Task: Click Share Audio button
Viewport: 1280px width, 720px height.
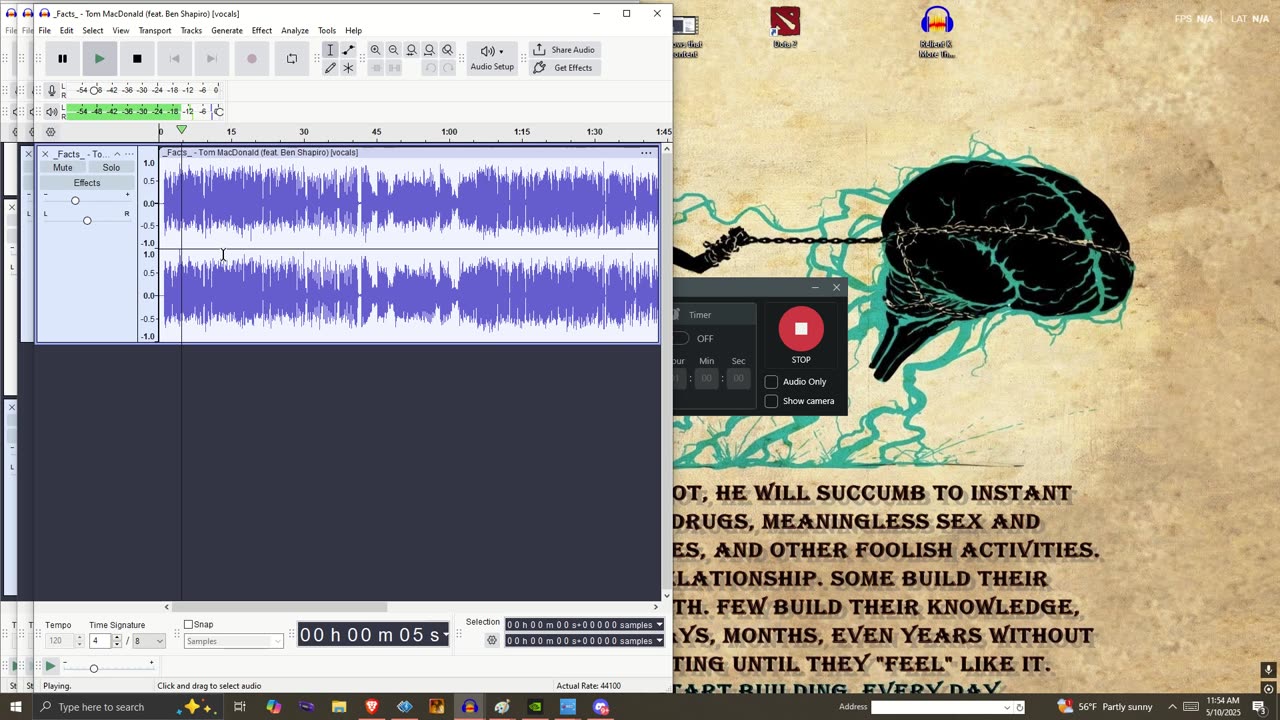Action: pyautogui.click(x=564, y=50)
